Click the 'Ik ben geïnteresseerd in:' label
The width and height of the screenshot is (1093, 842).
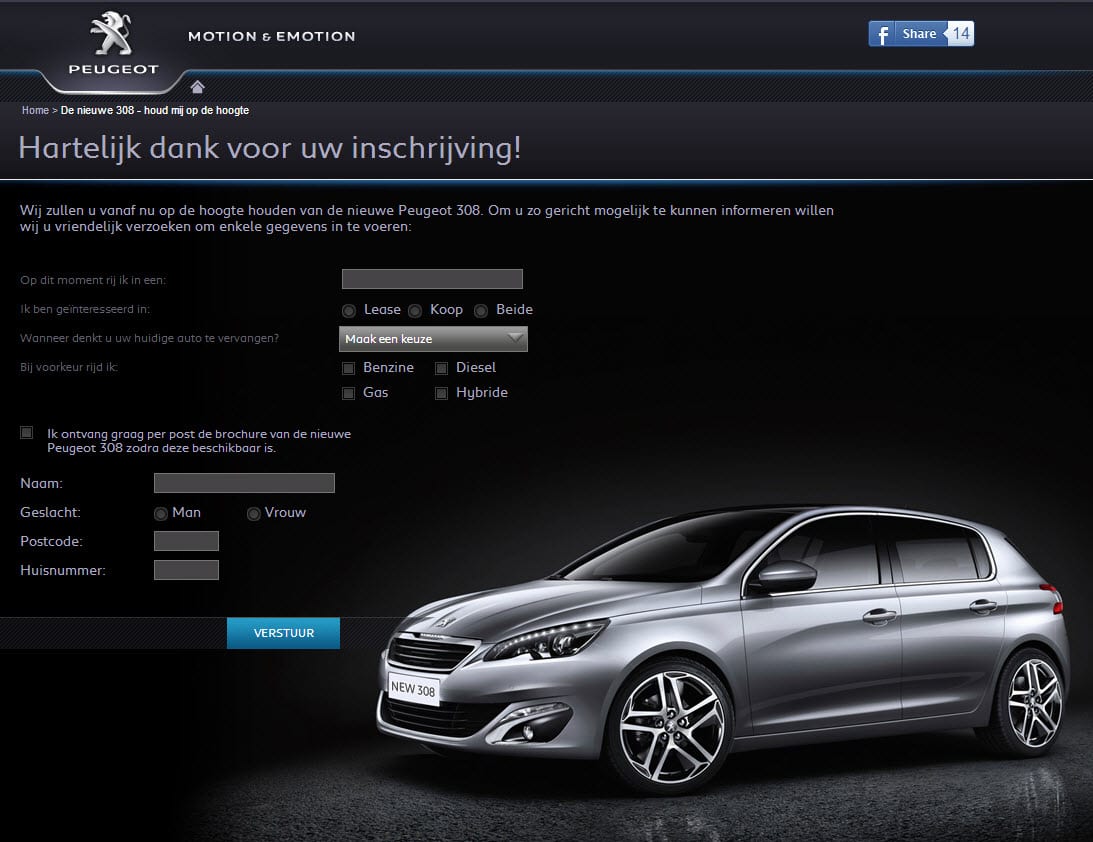[x=85, y=309]
